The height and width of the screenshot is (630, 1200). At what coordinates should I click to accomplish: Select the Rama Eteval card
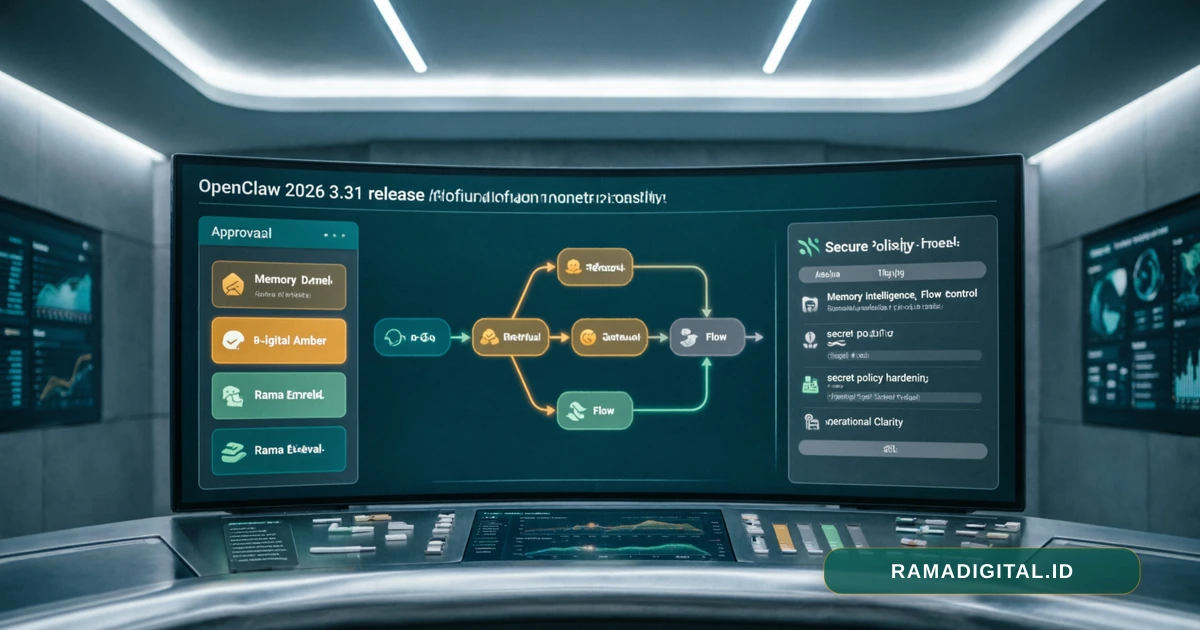(278, 451)
